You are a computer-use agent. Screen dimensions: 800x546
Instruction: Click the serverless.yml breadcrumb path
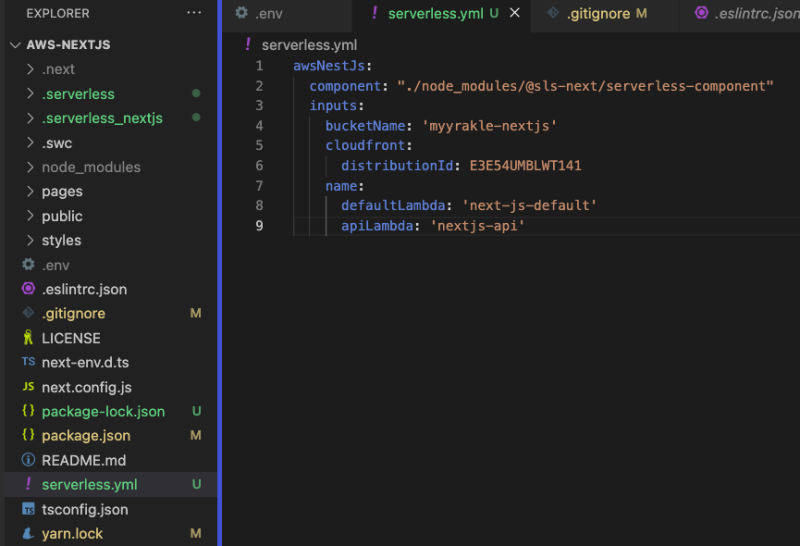(308, 45)
